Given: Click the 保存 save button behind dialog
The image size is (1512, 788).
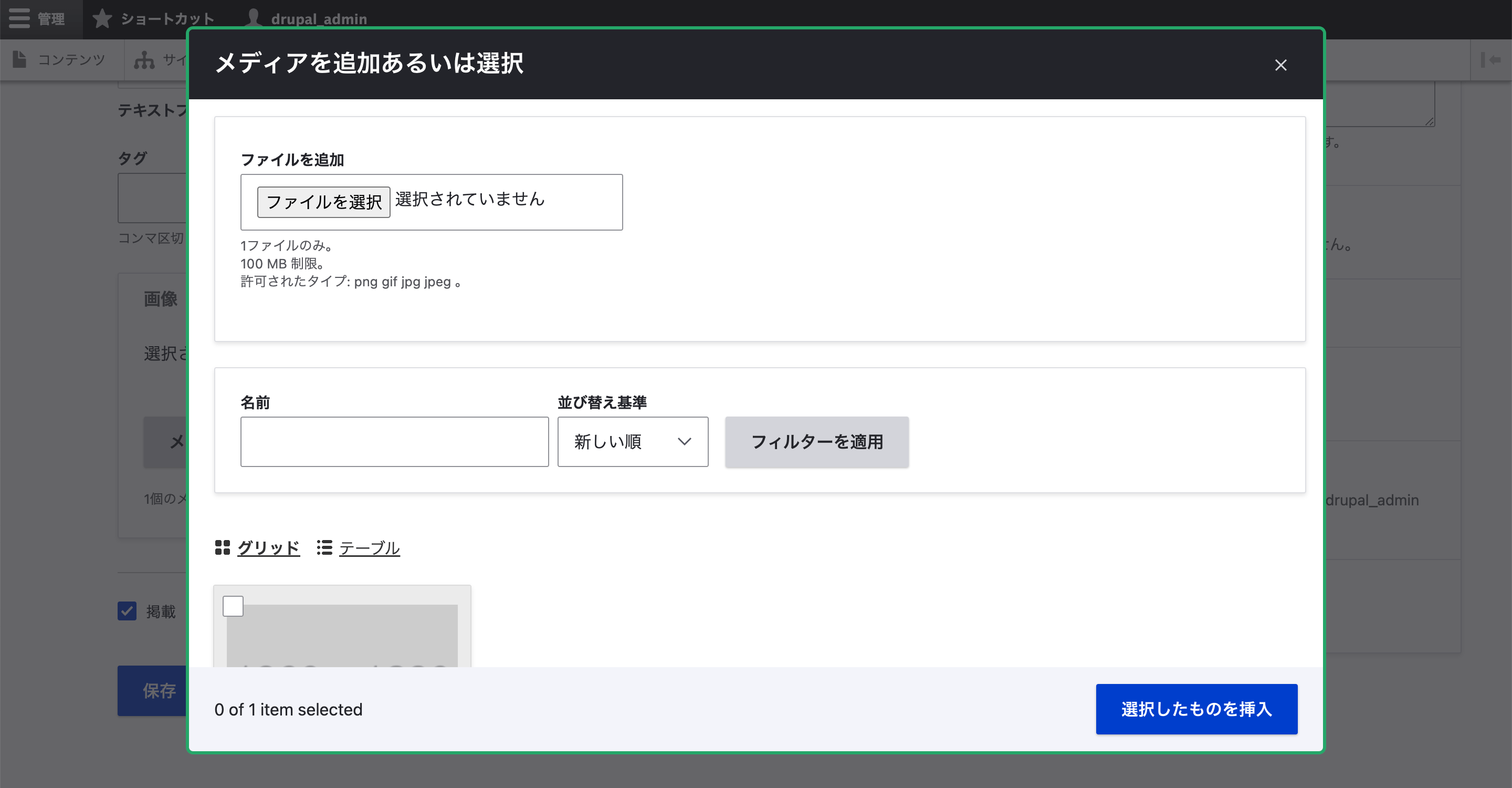Looking at the screenshot, I should [153, 690].
